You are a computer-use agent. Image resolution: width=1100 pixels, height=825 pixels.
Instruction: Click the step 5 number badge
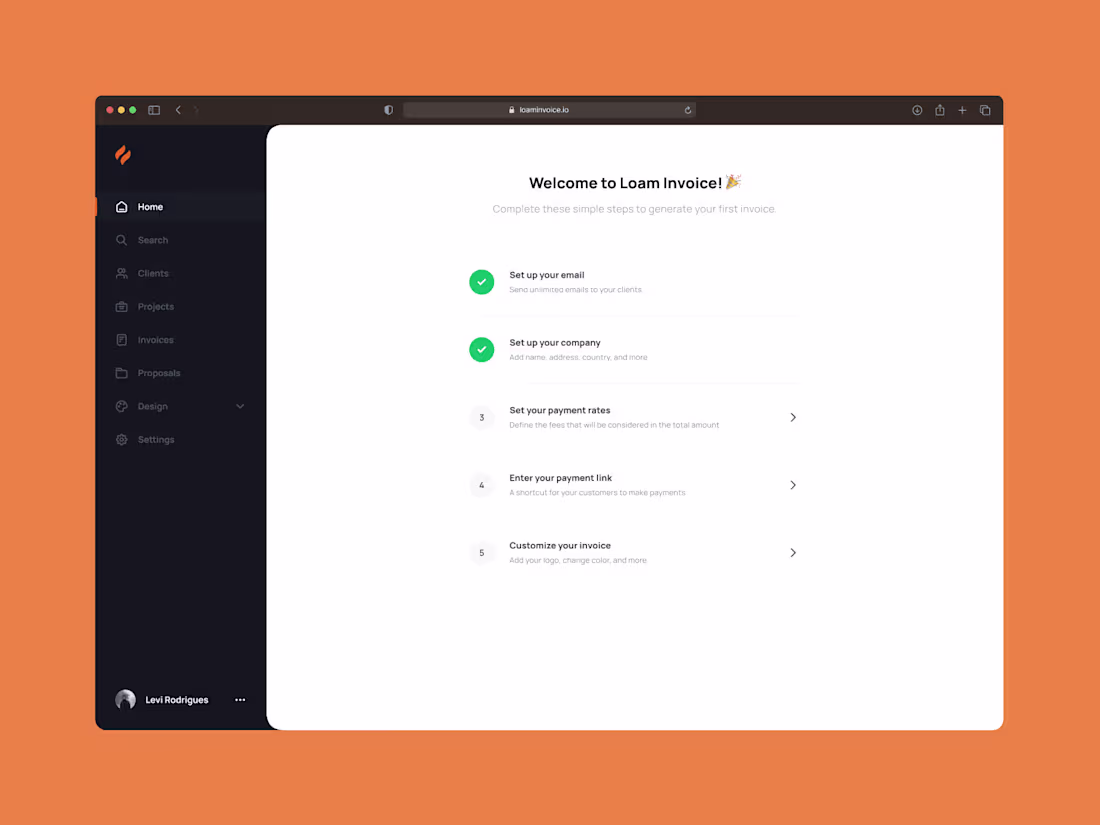tap(482, 553)
